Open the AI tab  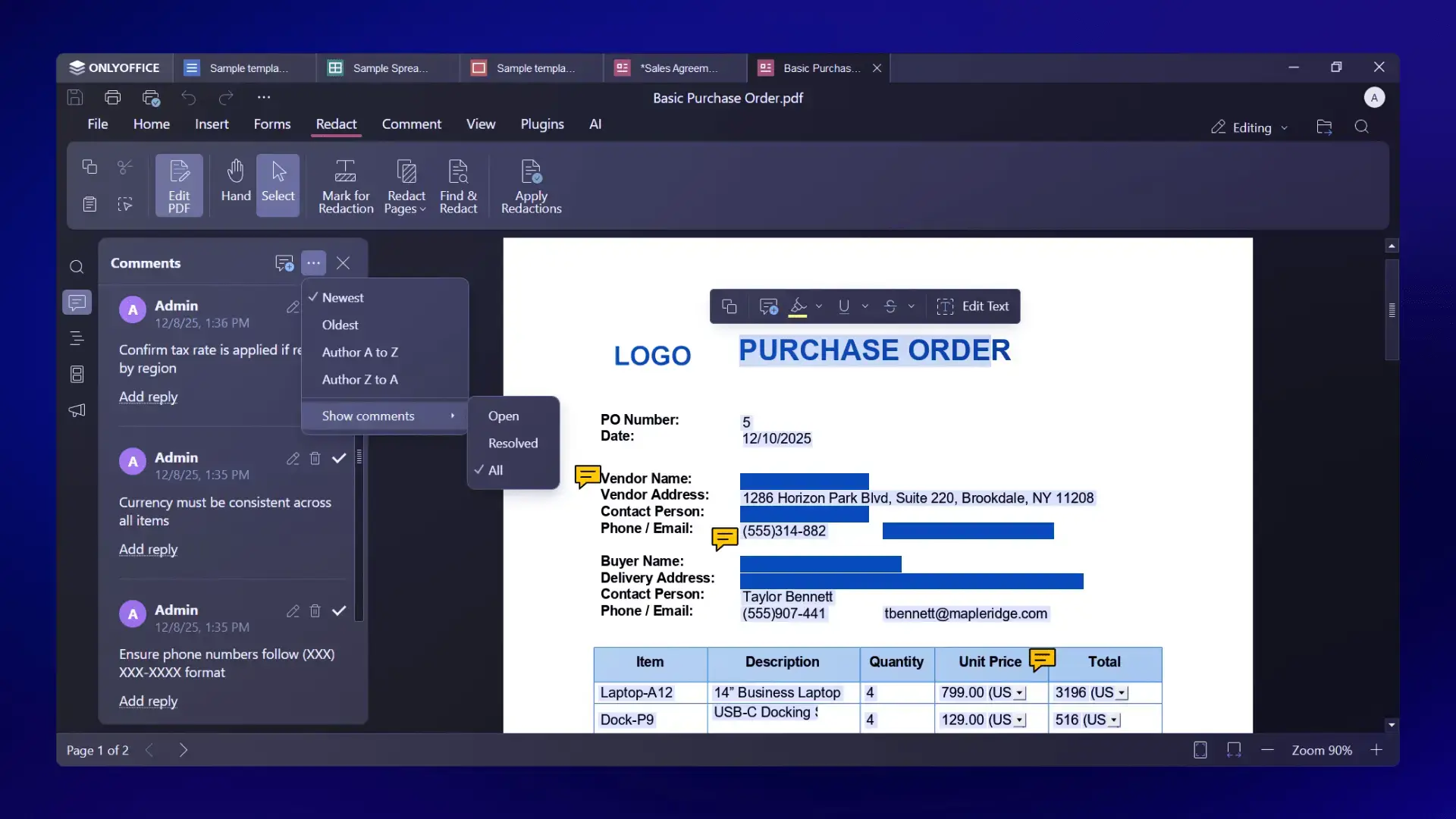pos(595,124)
